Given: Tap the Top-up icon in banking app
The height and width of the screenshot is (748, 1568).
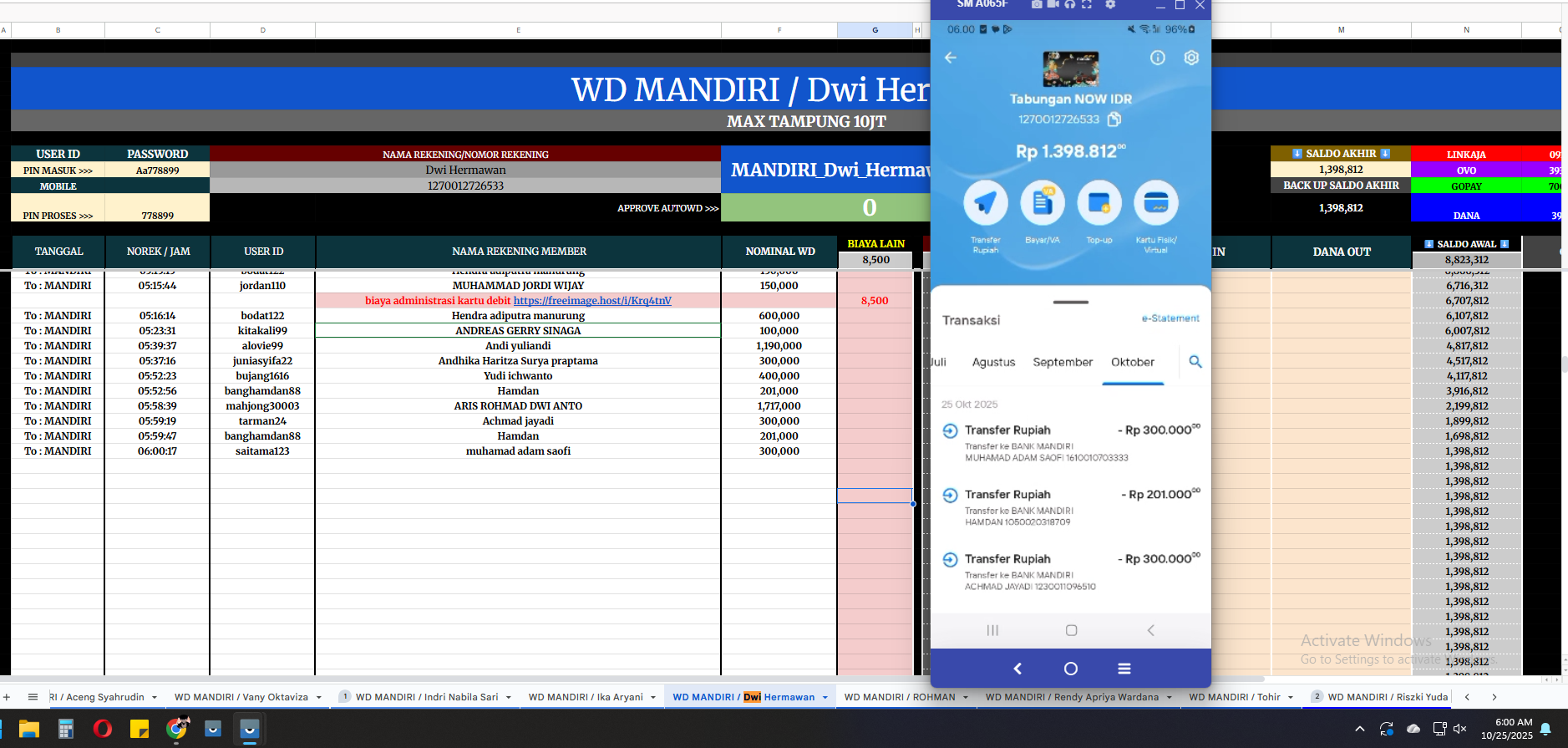Looking at the screenshot, I should pyautogui.click(x=1099, y=203).
